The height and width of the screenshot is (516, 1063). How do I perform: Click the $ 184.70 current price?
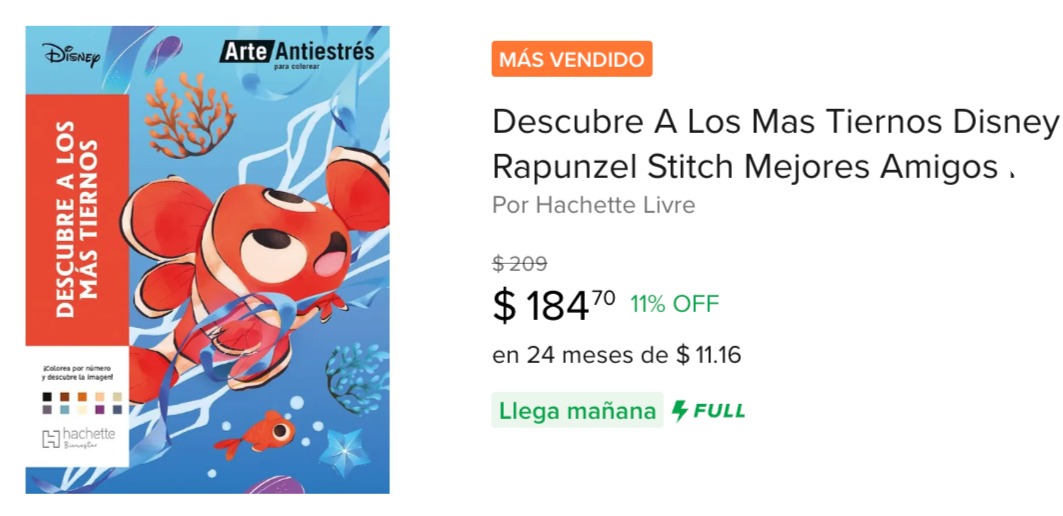tap(554, 305)
